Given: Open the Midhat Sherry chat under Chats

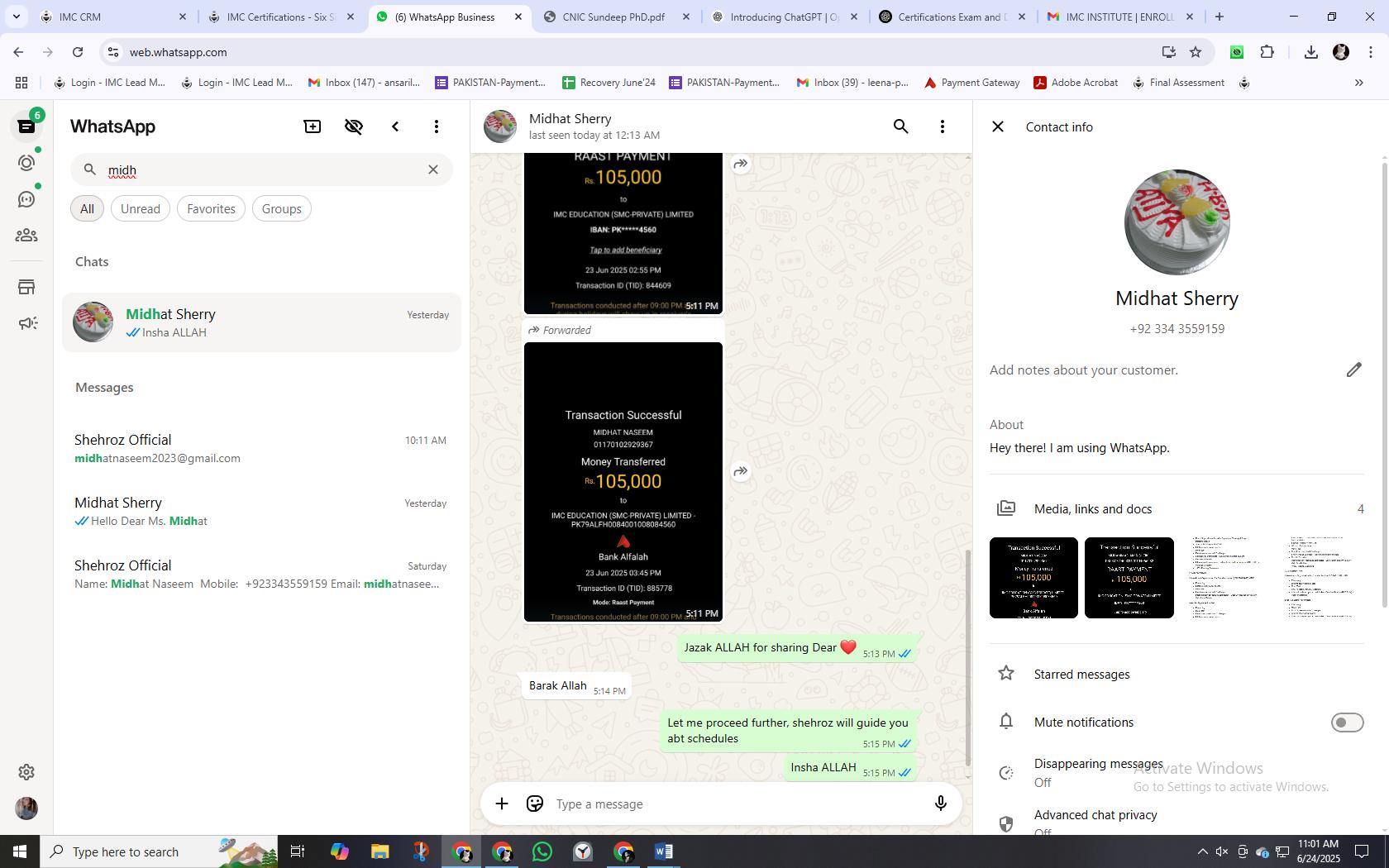Looking at the screenshot, I should [262, 322].
